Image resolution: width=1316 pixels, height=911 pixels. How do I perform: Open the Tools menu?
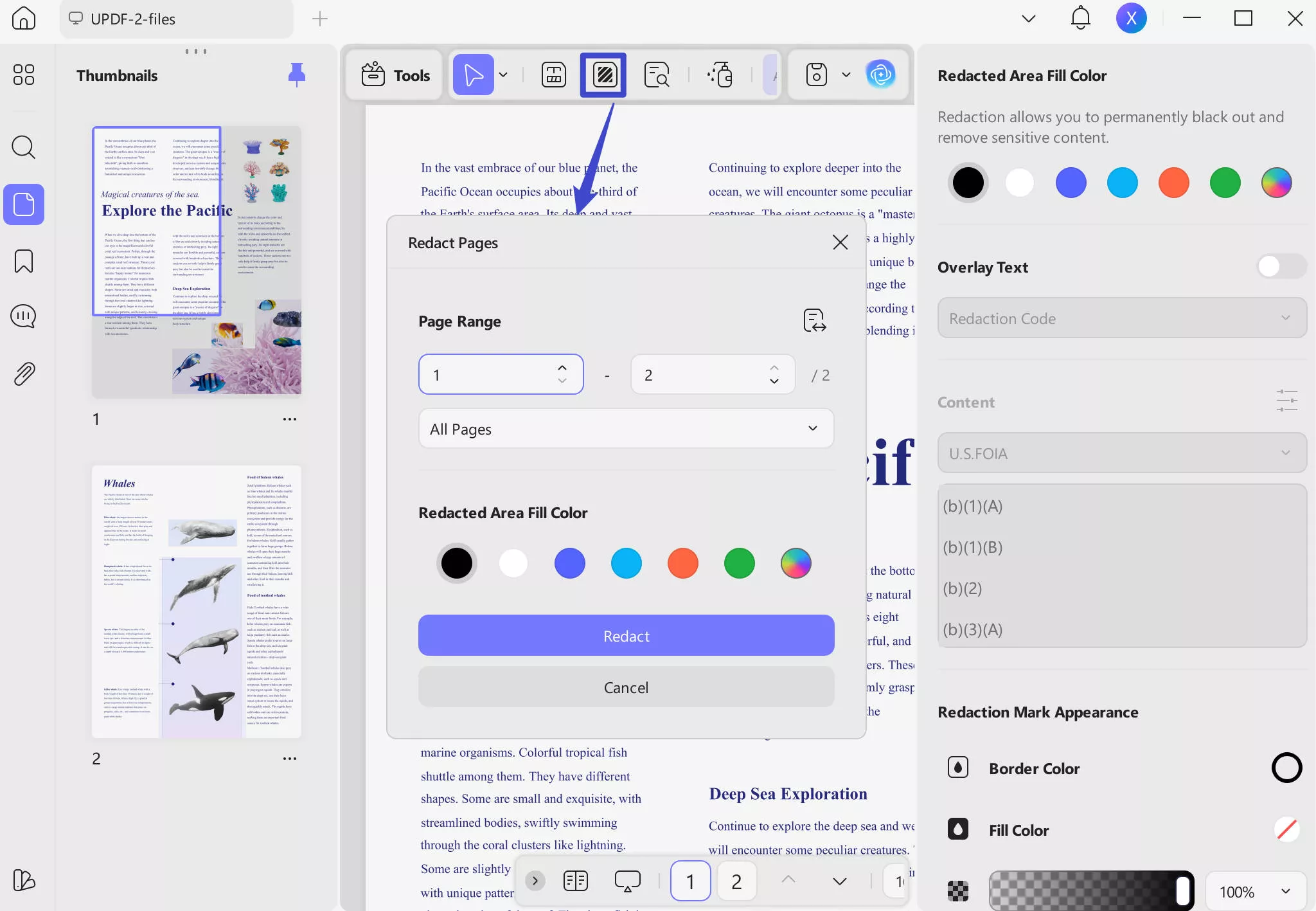395,75
